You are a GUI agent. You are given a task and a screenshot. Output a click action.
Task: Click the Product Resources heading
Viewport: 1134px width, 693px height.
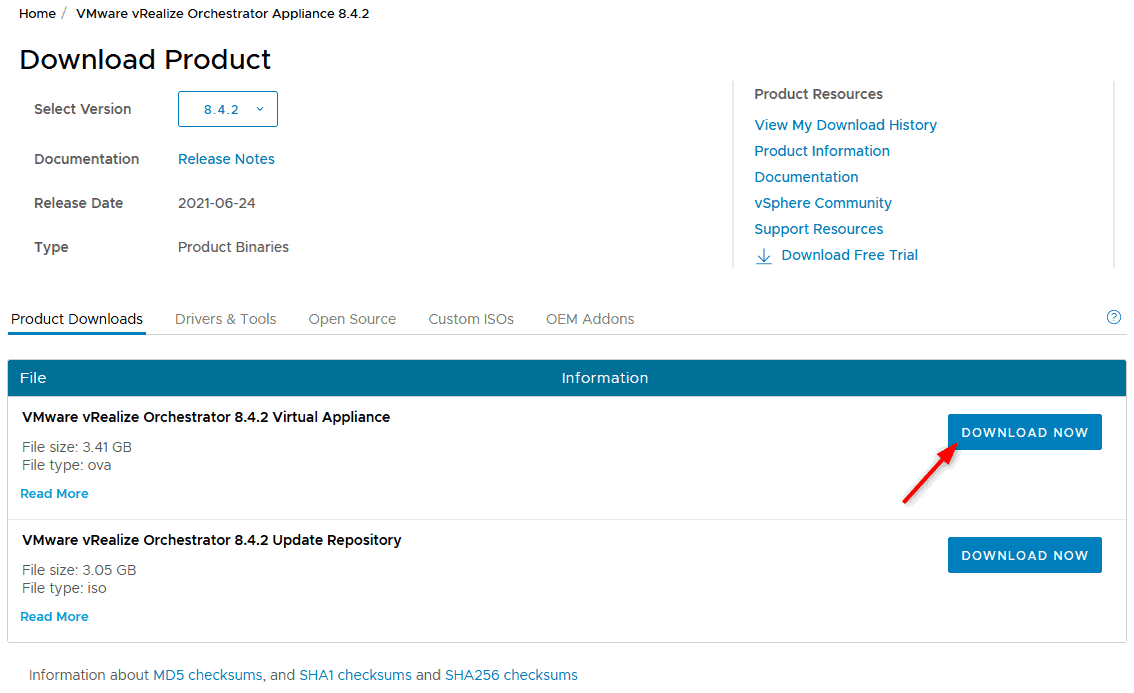click(818, 94)
